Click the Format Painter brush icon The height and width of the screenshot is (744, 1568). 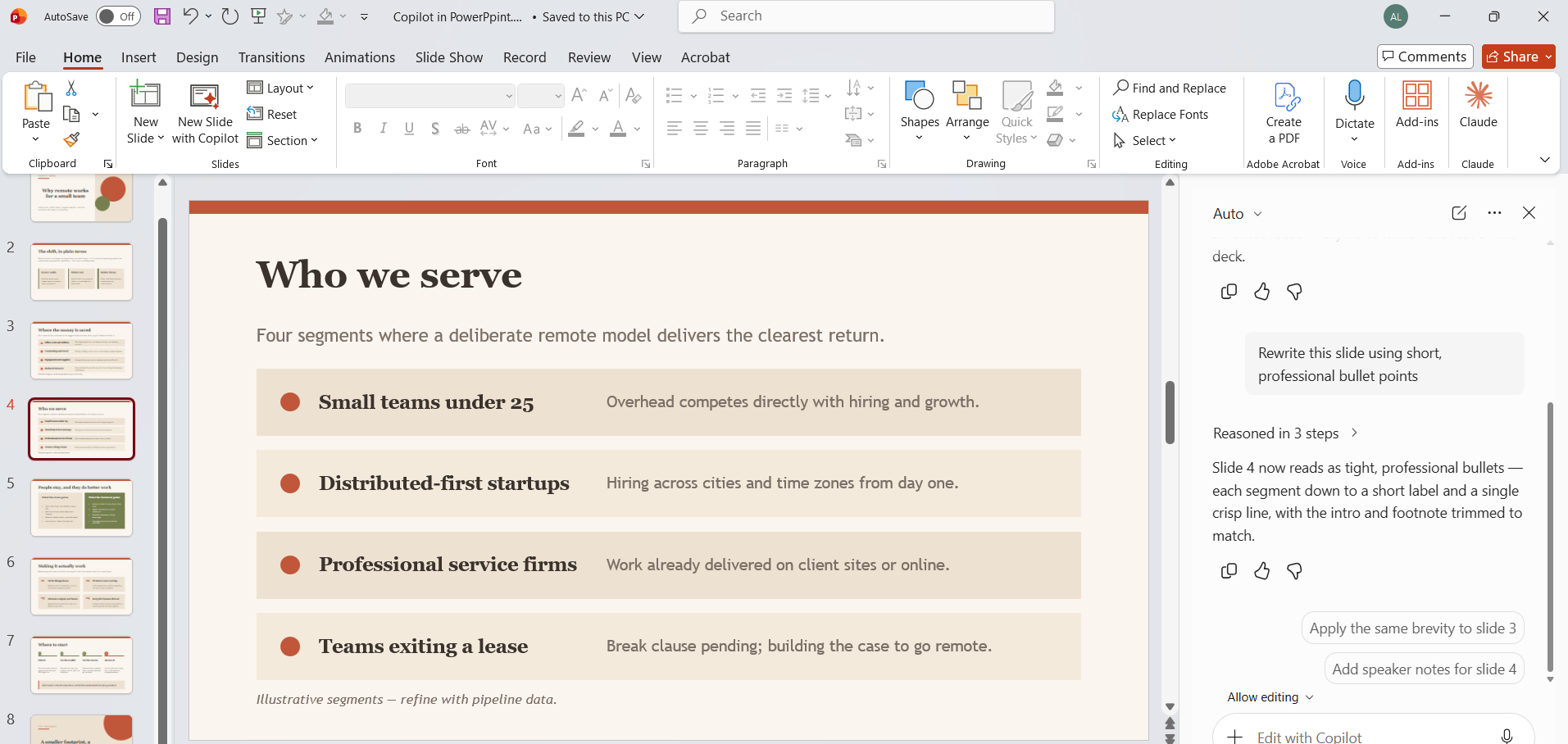pyautogui.click(x=72, y=140)
